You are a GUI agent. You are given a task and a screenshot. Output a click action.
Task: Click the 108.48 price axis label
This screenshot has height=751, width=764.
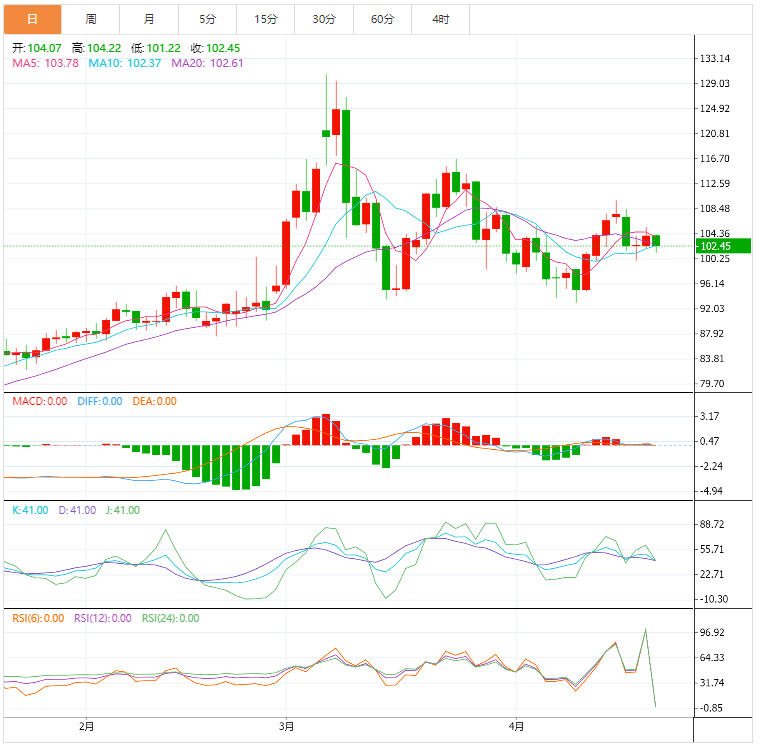click(715, 209)
